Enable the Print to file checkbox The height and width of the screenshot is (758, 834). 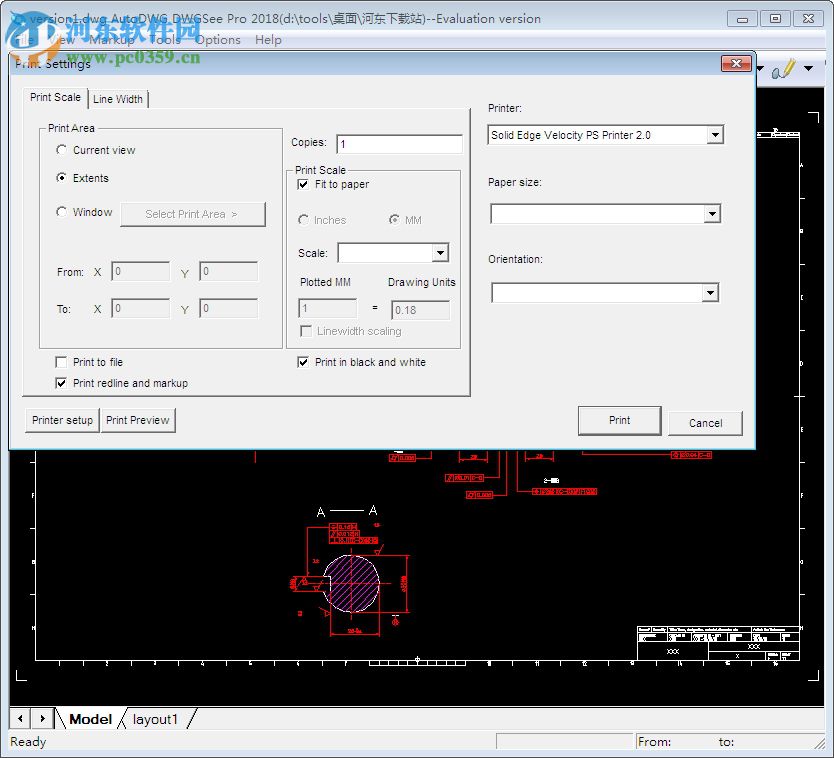point(58,362)
